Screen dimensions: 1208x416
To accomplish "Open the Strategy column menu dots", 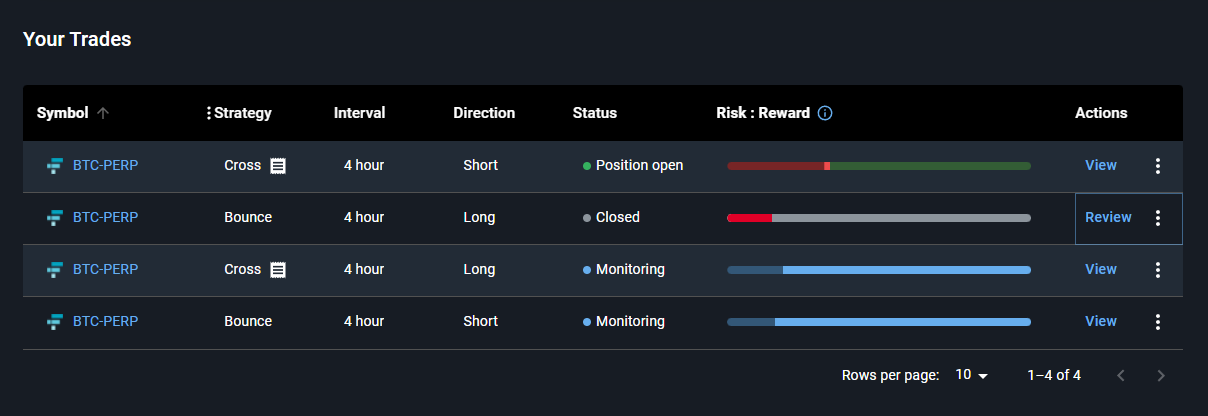I will (209, 113).
